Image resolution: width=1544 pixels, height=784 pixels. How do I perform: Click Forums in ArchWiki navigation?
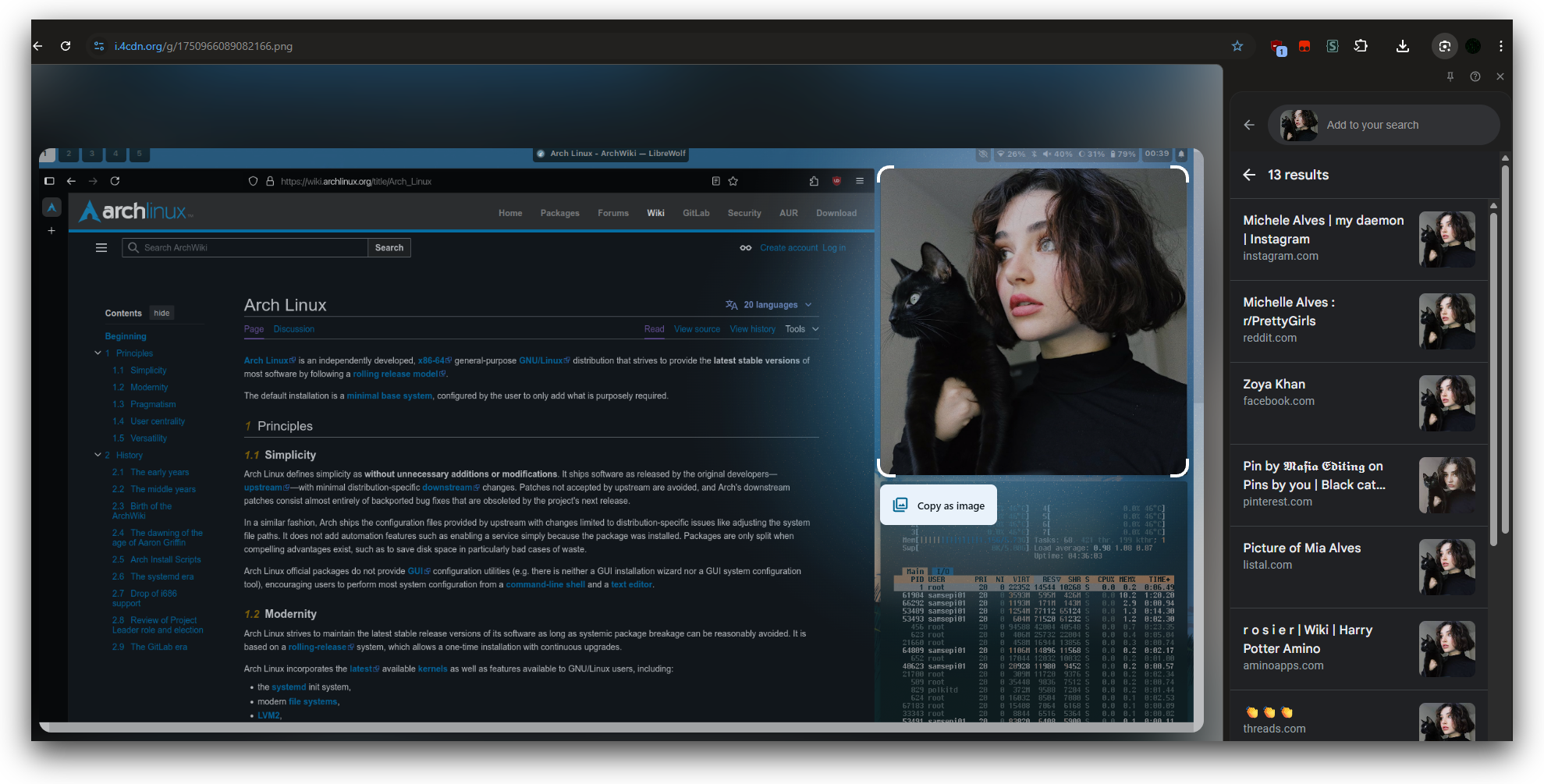pyautogui.click(x=613, y=213)
